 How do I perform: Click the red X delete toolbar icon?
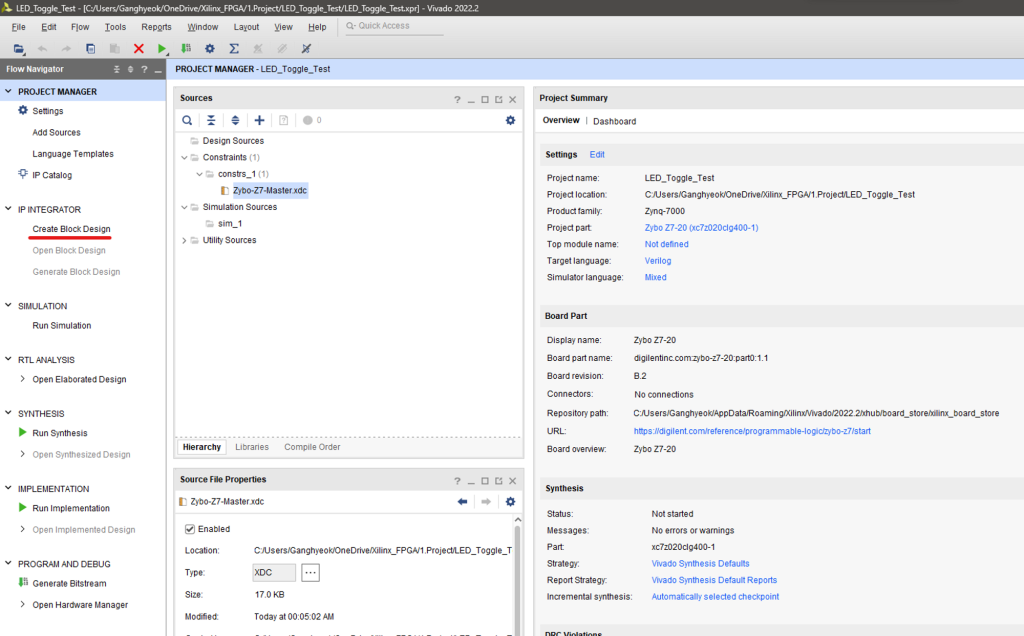tap(138, 48)
